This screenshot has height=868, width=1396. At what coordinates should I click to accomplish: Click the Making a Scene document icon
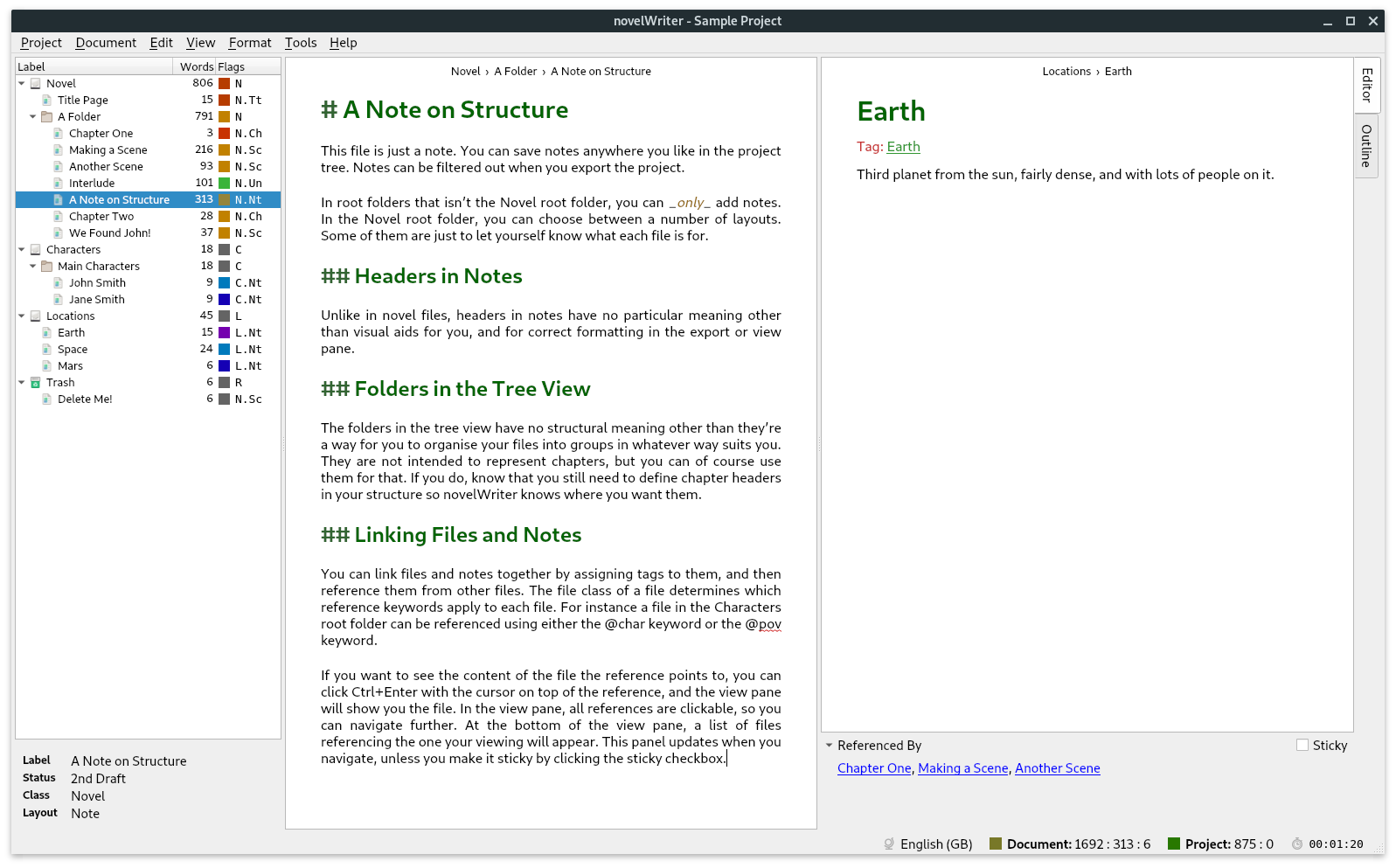pyautogui.click(x=59, y=150)
